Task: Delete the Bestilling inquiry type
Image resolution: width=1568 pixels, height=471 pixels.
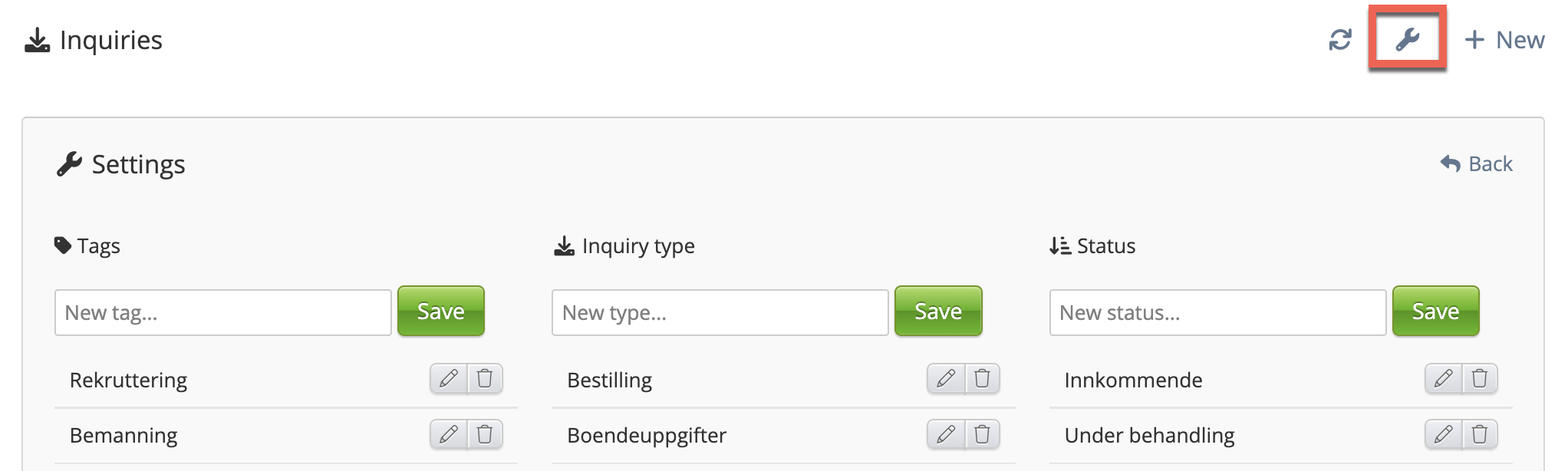Action: tap(982, 378)
